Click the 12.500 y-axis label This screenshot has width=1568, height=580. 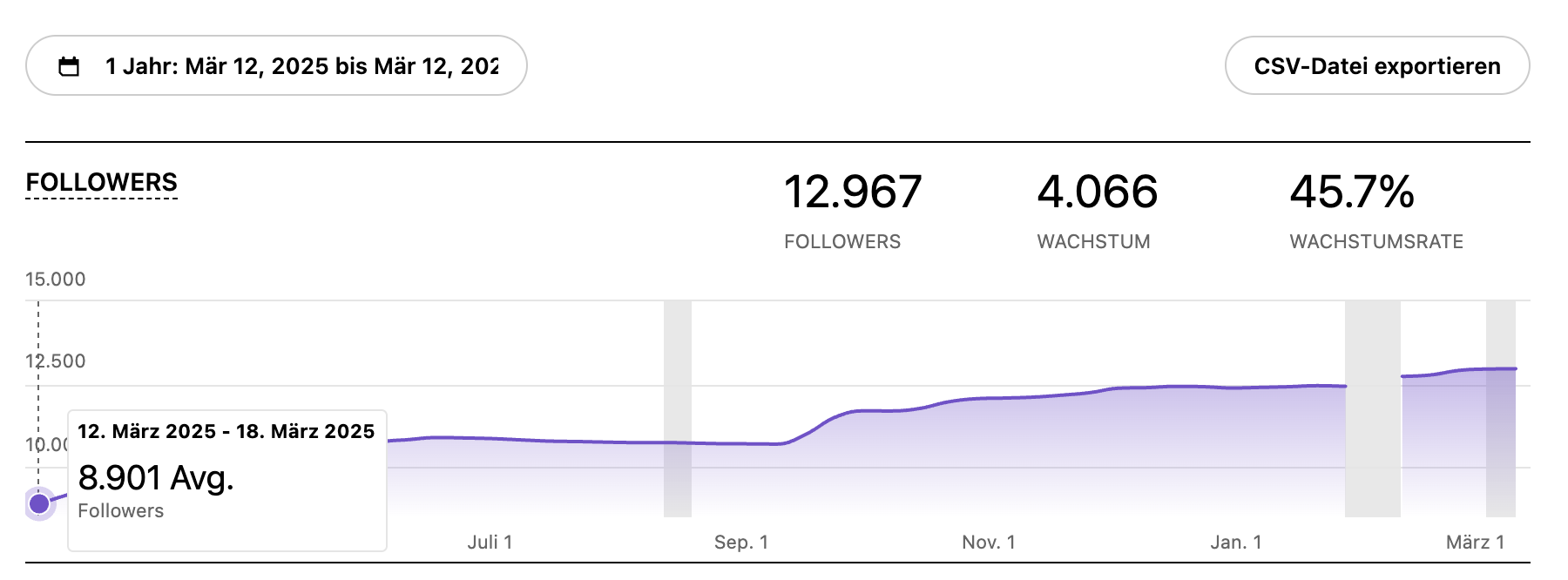tap(56, 361)
